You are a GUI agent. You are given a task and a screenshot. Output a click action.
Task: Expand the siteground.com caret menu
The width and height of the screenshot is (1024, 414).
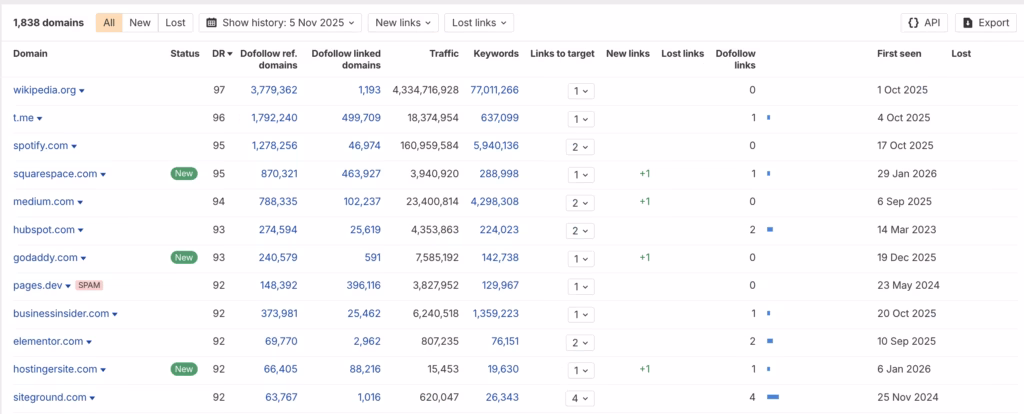[93, 398]
